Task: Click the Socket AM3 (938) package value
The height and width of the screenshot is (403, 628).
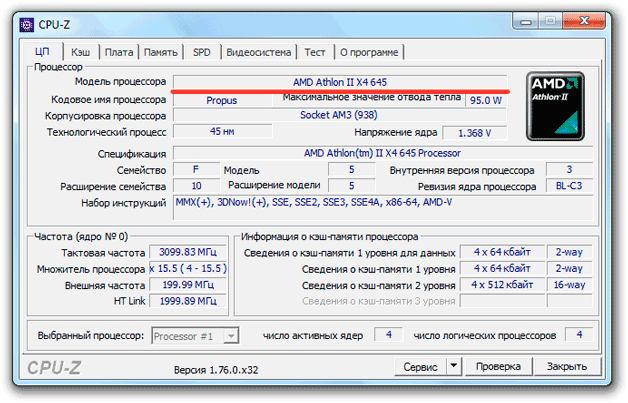Action: coord(339,115)
